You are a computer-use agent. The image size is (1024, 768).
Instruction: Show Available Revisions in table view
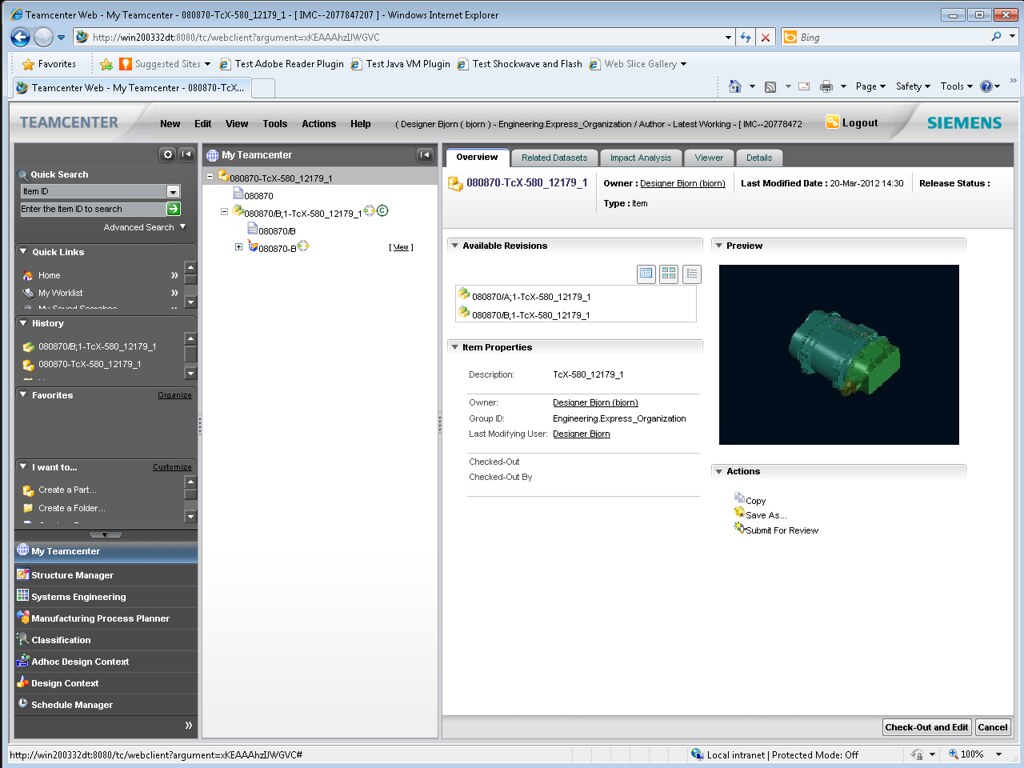(646, 274)
